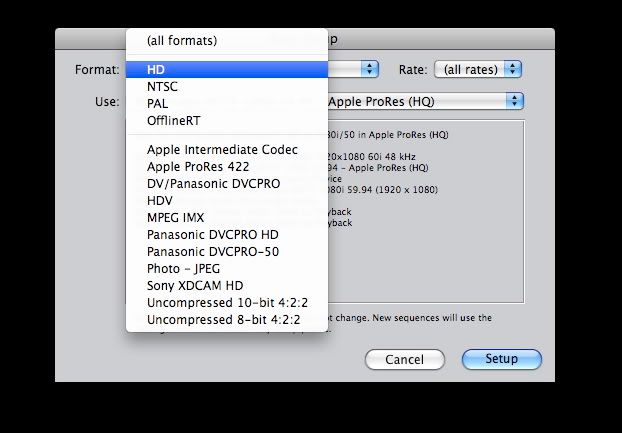Choose MPEG IMX format

coord(227,218)
